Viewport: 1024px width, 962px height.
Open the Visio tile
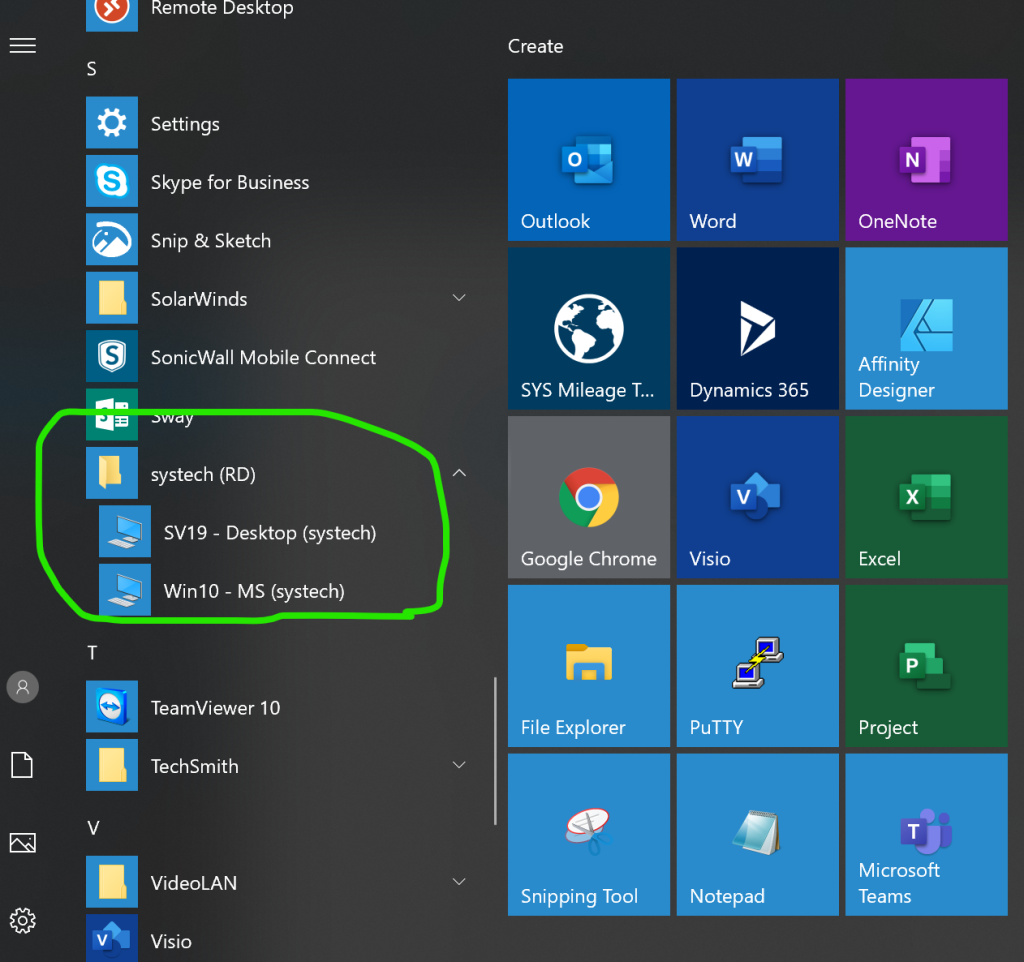[x=758, y=497]
